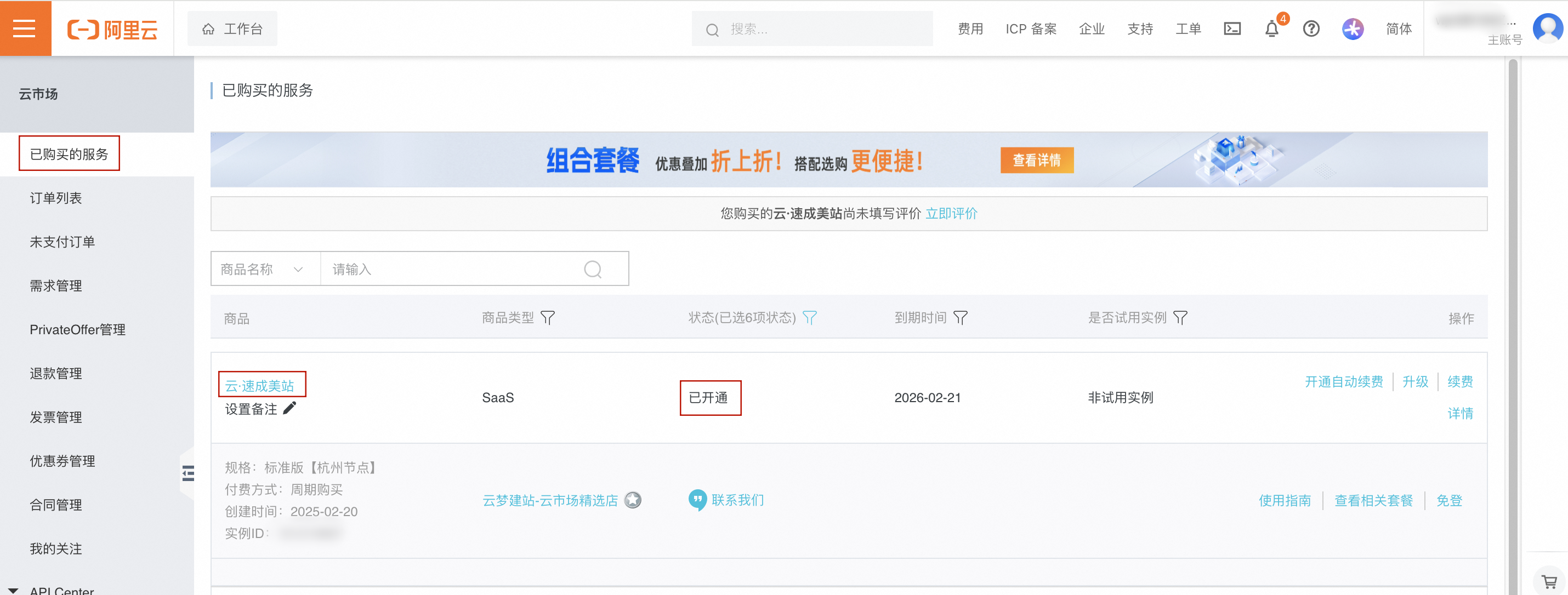
Task: Click 查看详情 on the banner
Action: point(1037,160)
